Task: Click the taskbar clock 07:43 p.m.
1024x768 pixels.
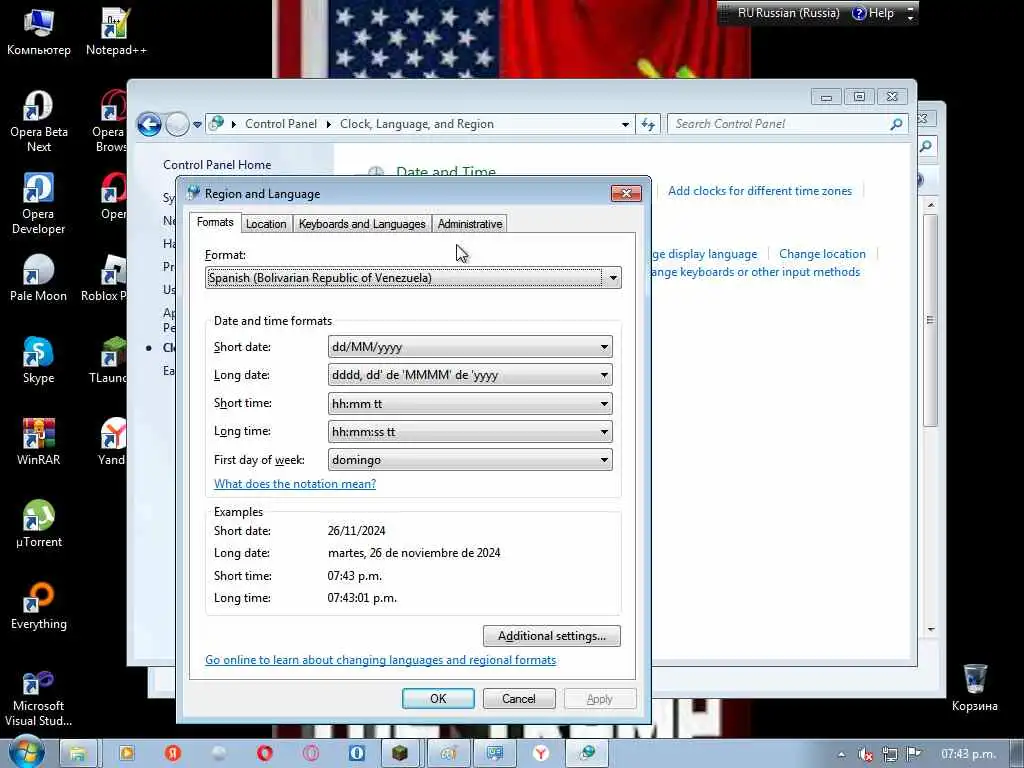Action: (x=968, y=754)
